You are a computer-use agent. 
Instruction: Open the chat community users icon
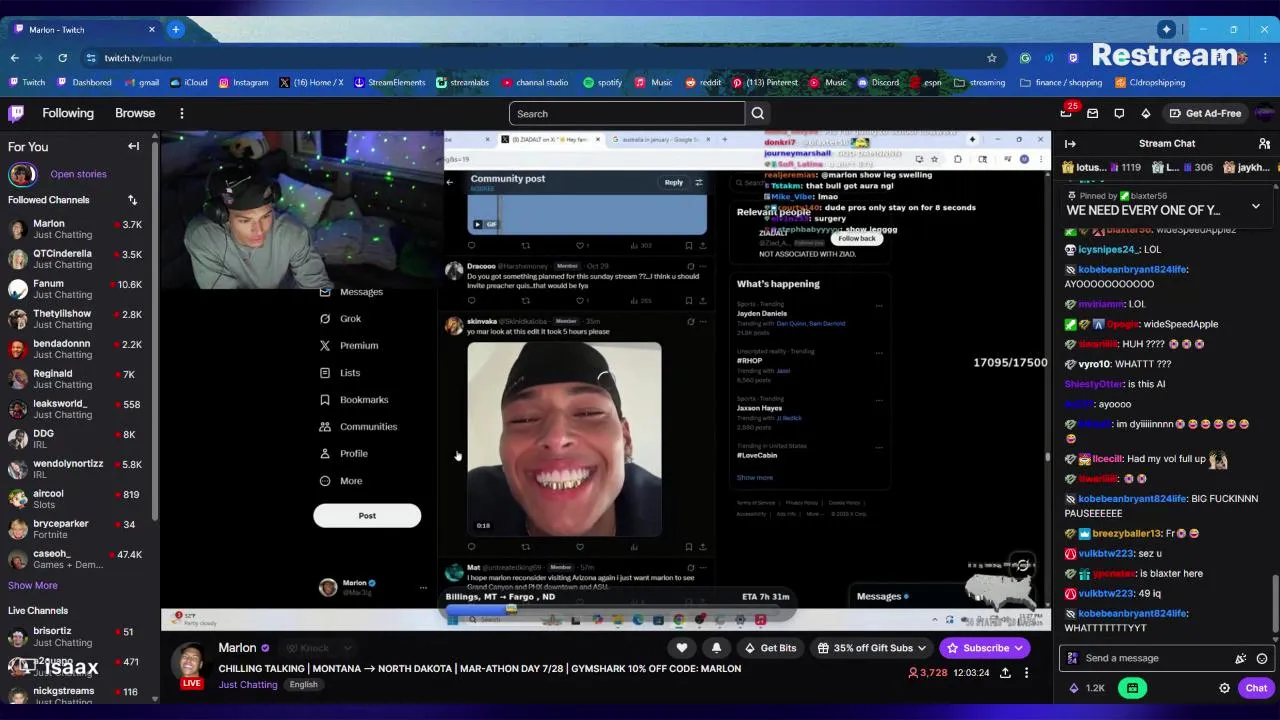coord(1264,144)
